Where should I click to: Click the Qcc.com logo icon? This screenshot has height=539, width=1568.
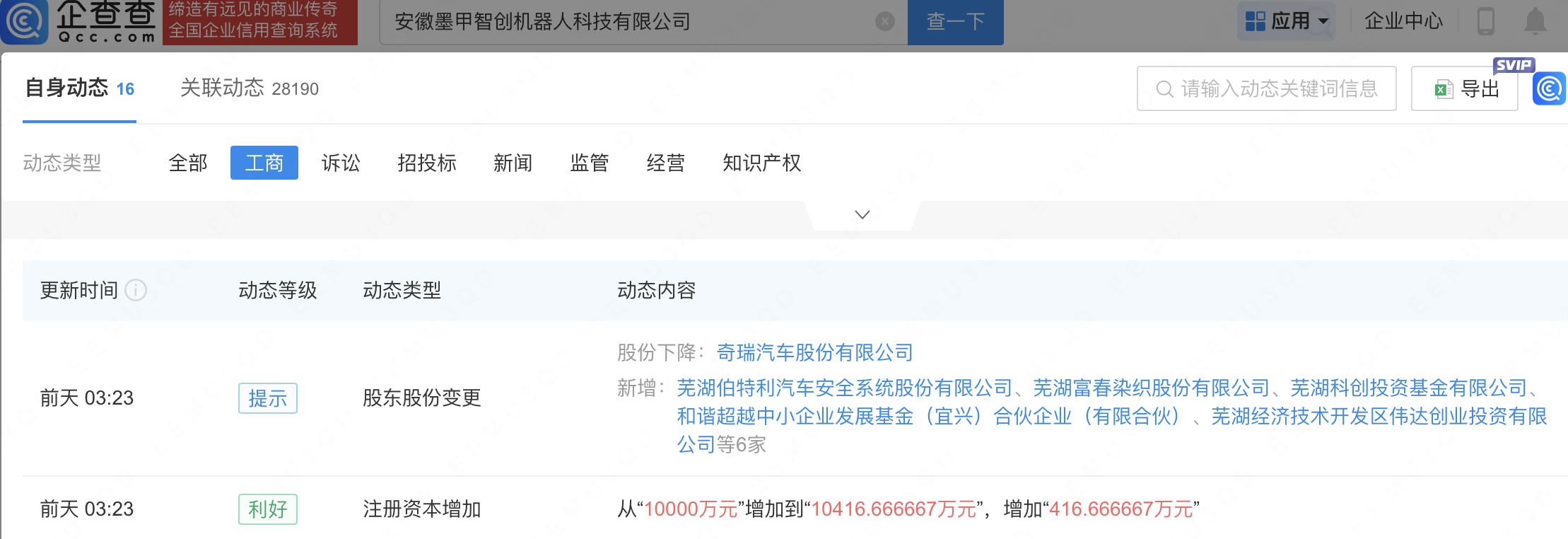coord(24,21)
